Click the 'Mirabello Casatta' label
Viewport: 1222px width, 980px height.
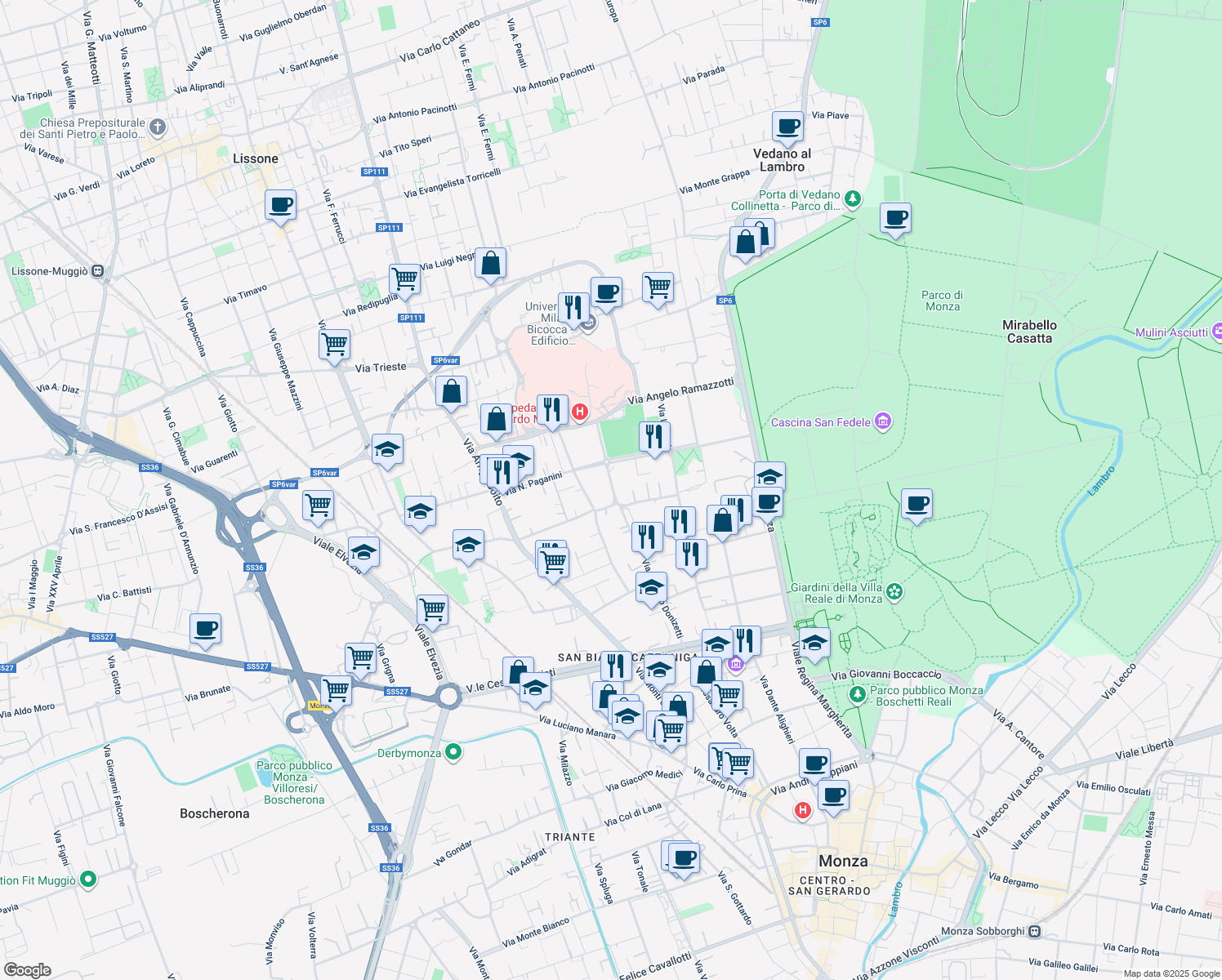1029,332
